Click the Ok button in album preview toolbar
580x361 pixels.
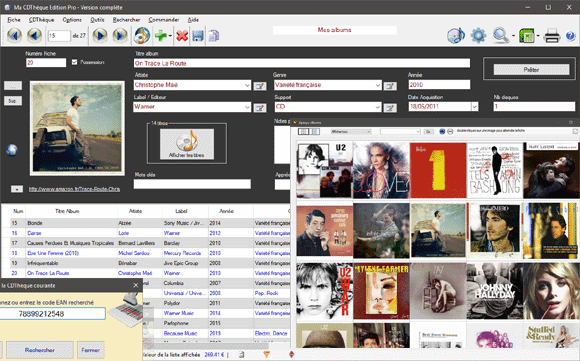(428, 131)
